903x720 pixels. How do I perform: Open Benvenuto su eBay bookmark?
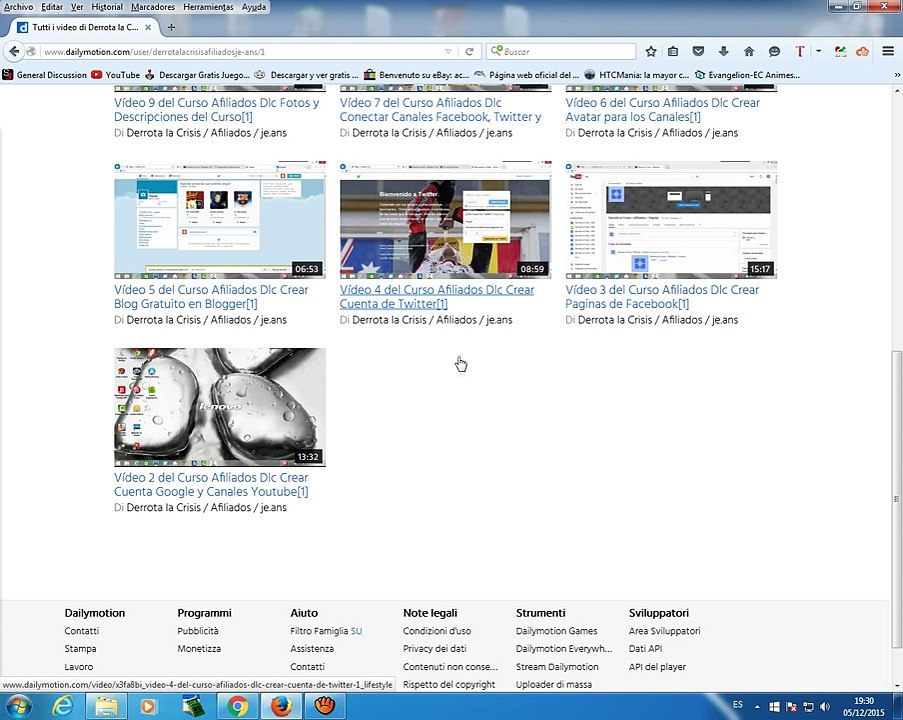(416, 75)
